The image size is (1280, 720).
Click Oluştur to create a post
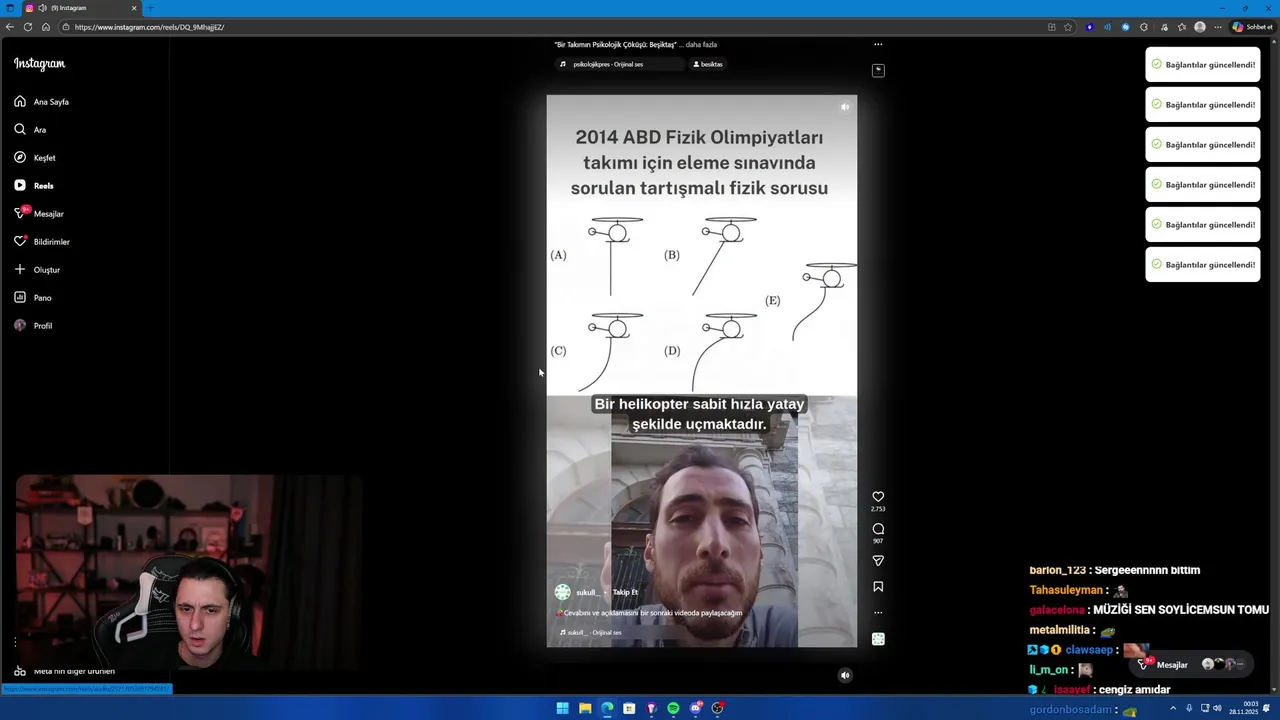[37, 270]
